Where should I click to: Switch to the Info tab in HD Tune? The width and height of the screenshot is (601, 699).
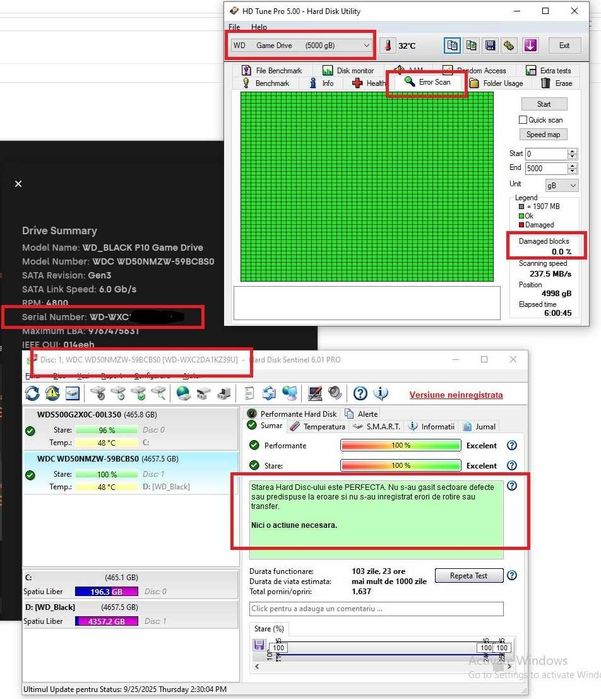(321, 83)
